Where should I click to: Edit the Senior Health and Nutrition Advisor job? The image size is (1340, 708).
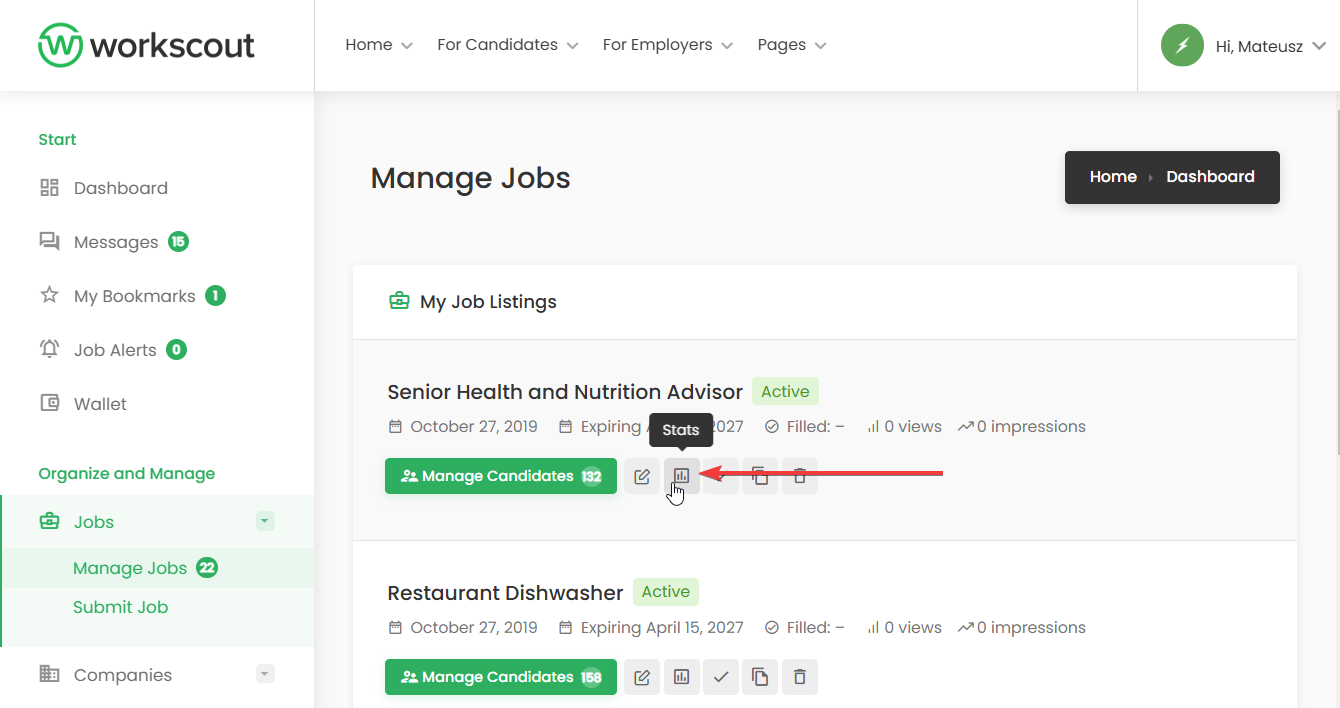tap(642, 476)
